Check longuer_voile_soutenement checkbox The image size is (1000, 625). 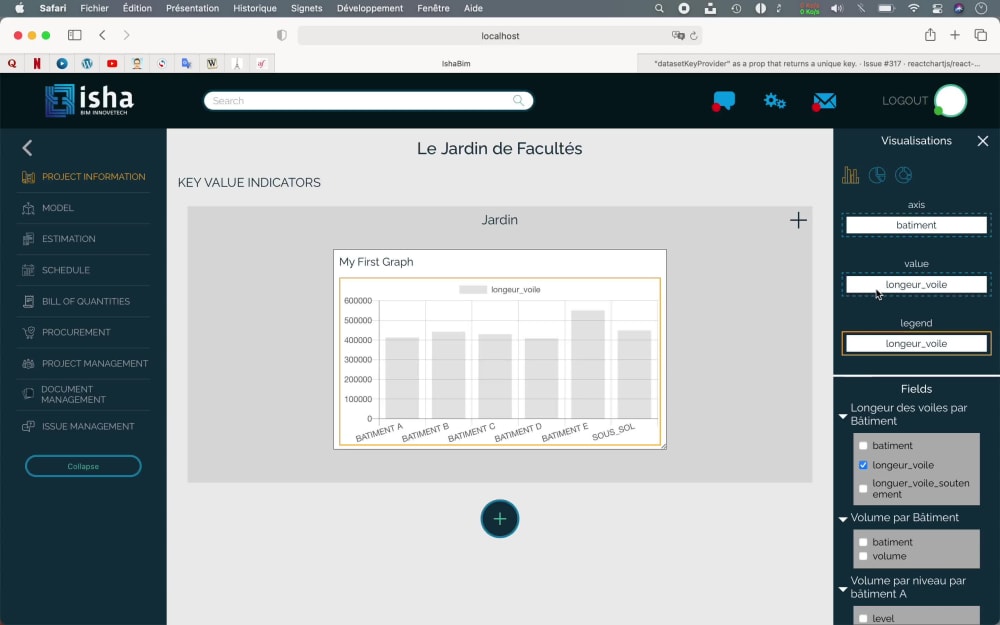point(863,489)
